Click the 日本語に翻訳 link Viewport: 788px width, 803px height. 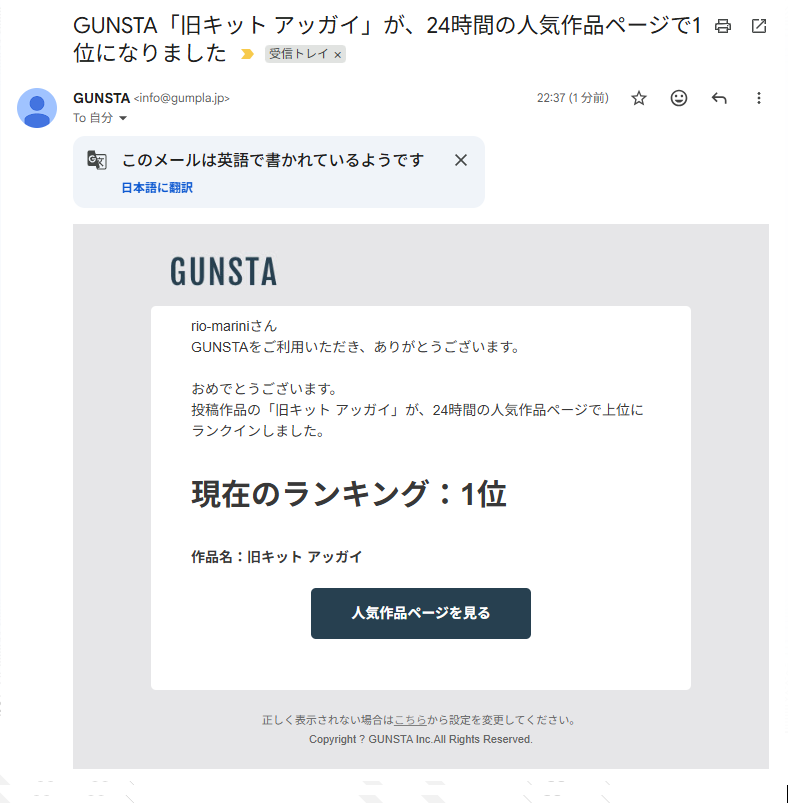click(x=157, y=188)
